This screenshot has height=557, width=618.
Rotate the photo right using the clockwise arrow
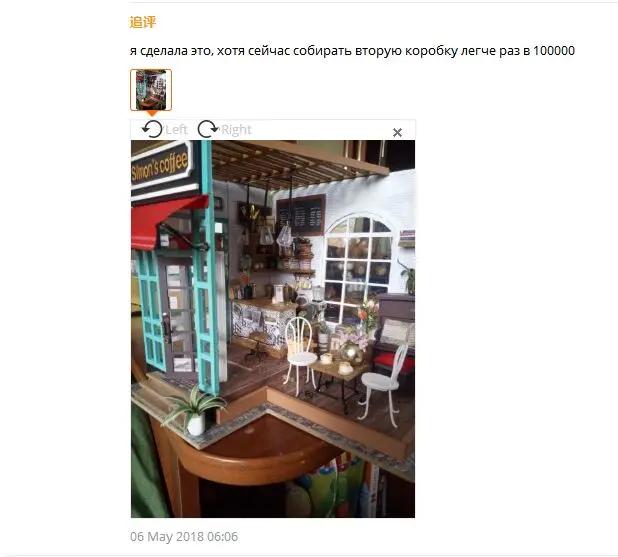tap(207, 129)
